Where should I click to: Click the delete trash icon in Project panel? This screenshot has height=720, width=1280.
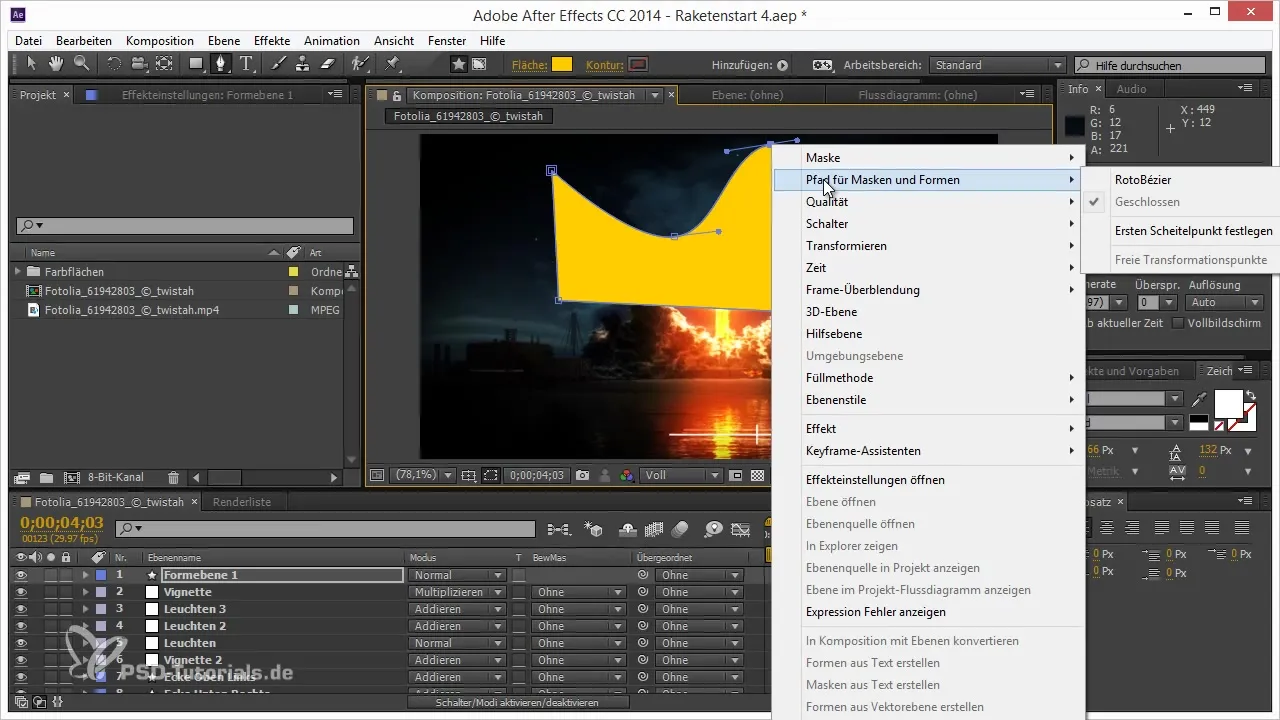click(173, 478)
